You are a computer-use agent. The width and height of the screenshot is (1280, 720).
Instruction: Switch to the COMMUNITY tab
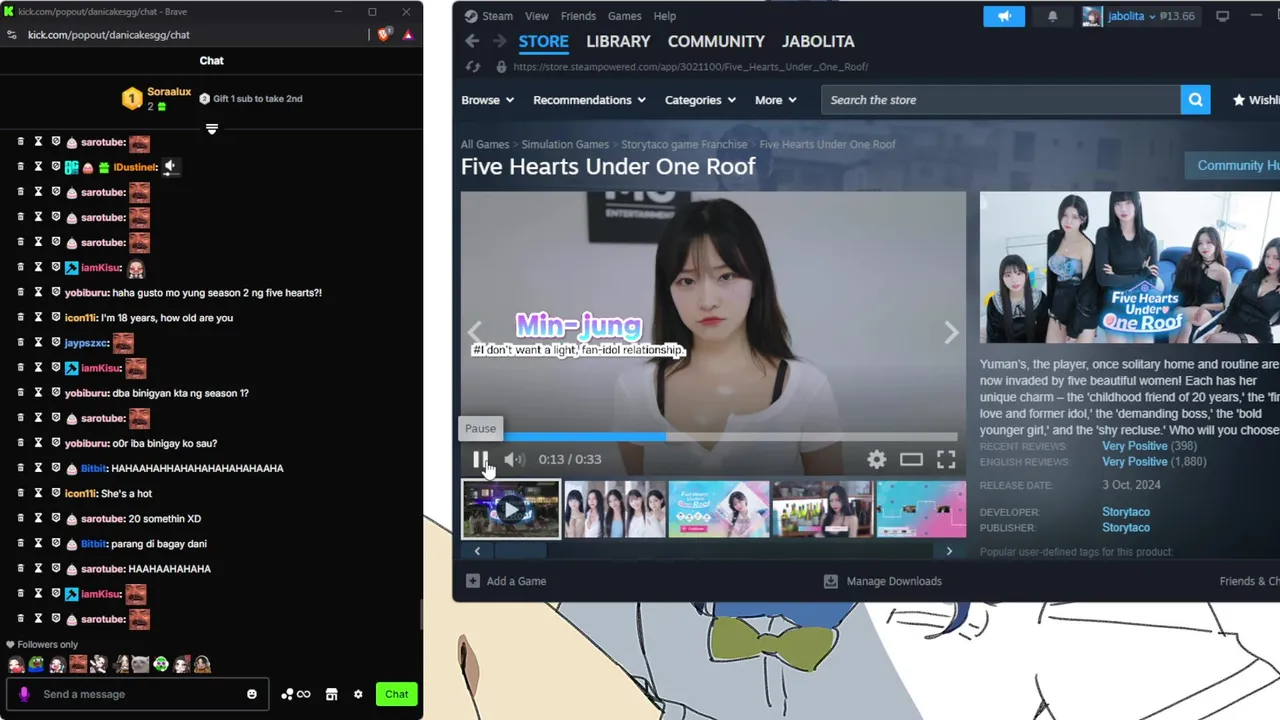[716, 42]
